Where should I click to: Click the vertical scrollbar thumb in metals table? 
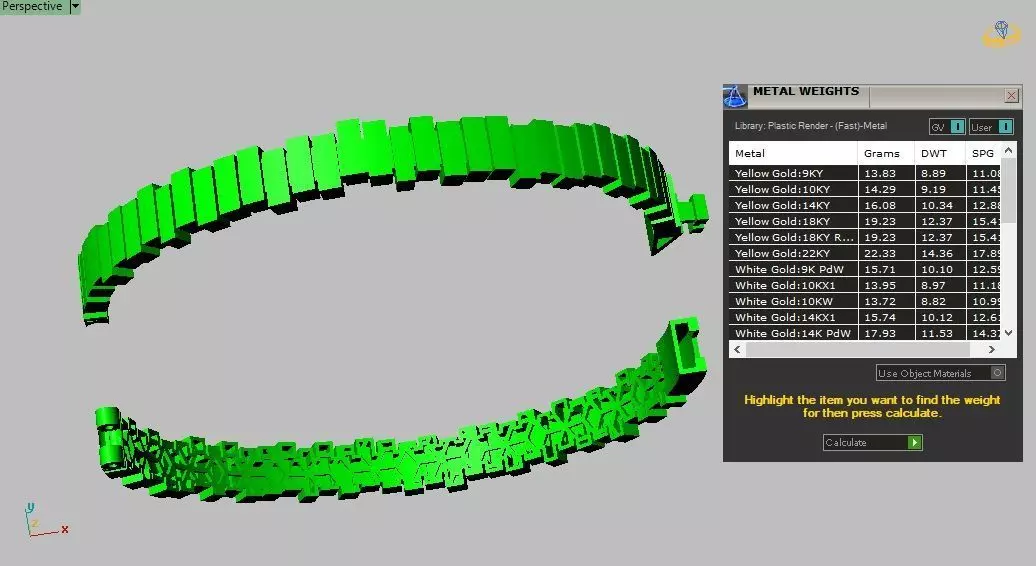click(x=1008, y=192)
